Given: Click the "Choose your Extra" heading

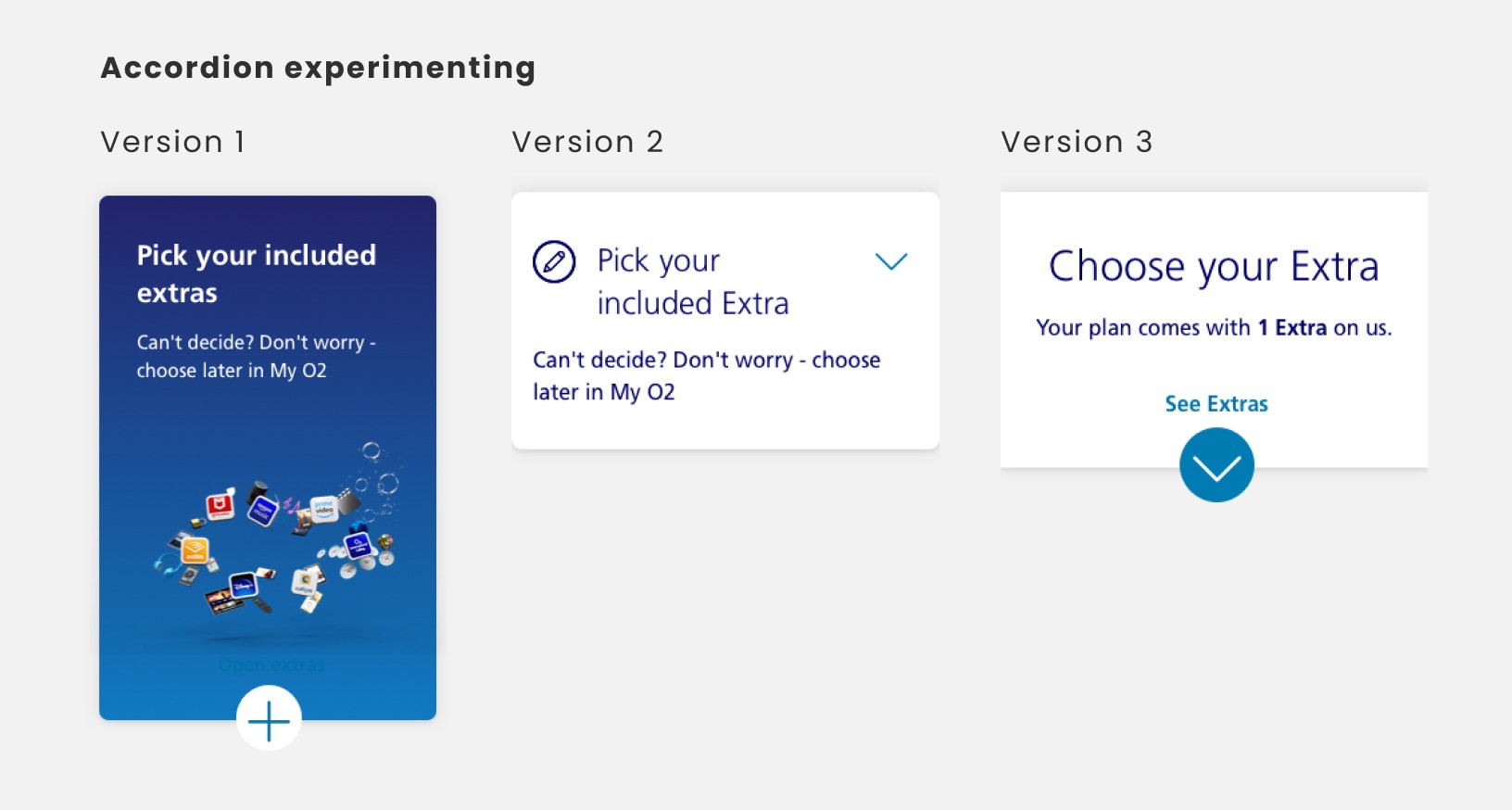Looking at the screenshot, I should [1214, 267].
